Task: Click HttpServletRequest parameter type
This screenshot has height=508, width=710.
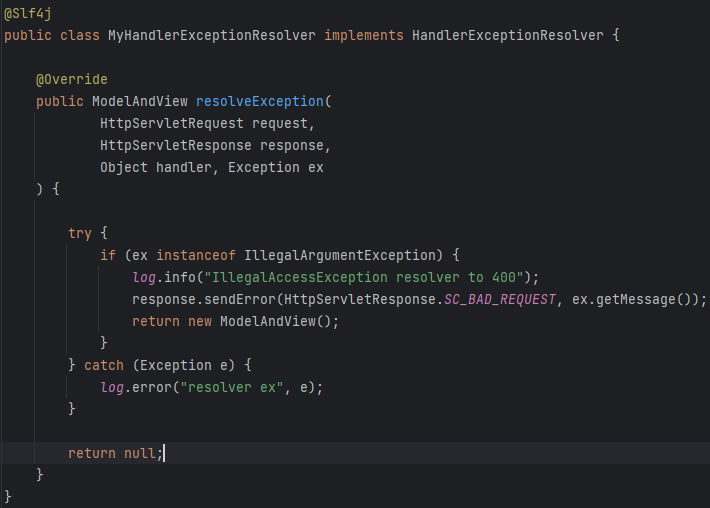Action: (x=172, y=123)
